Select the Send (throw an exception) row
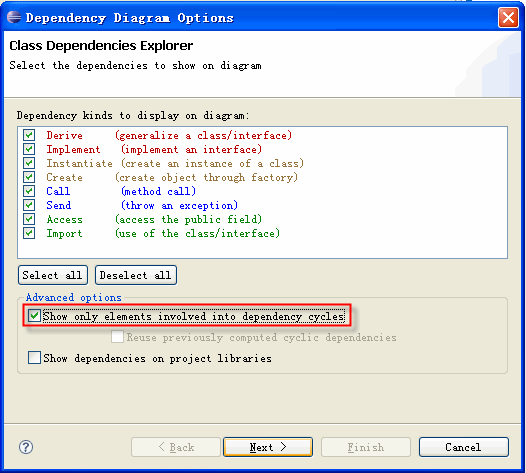526x473 pixels. pyautogui.click(x=142, y=205)
